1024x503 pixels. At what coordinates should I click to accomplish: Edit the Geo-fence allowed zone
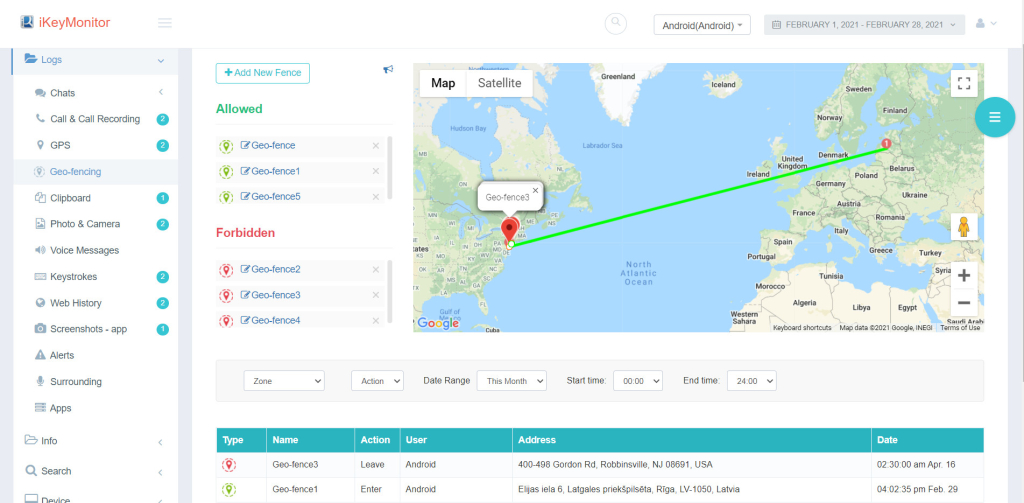pos(268,146)
